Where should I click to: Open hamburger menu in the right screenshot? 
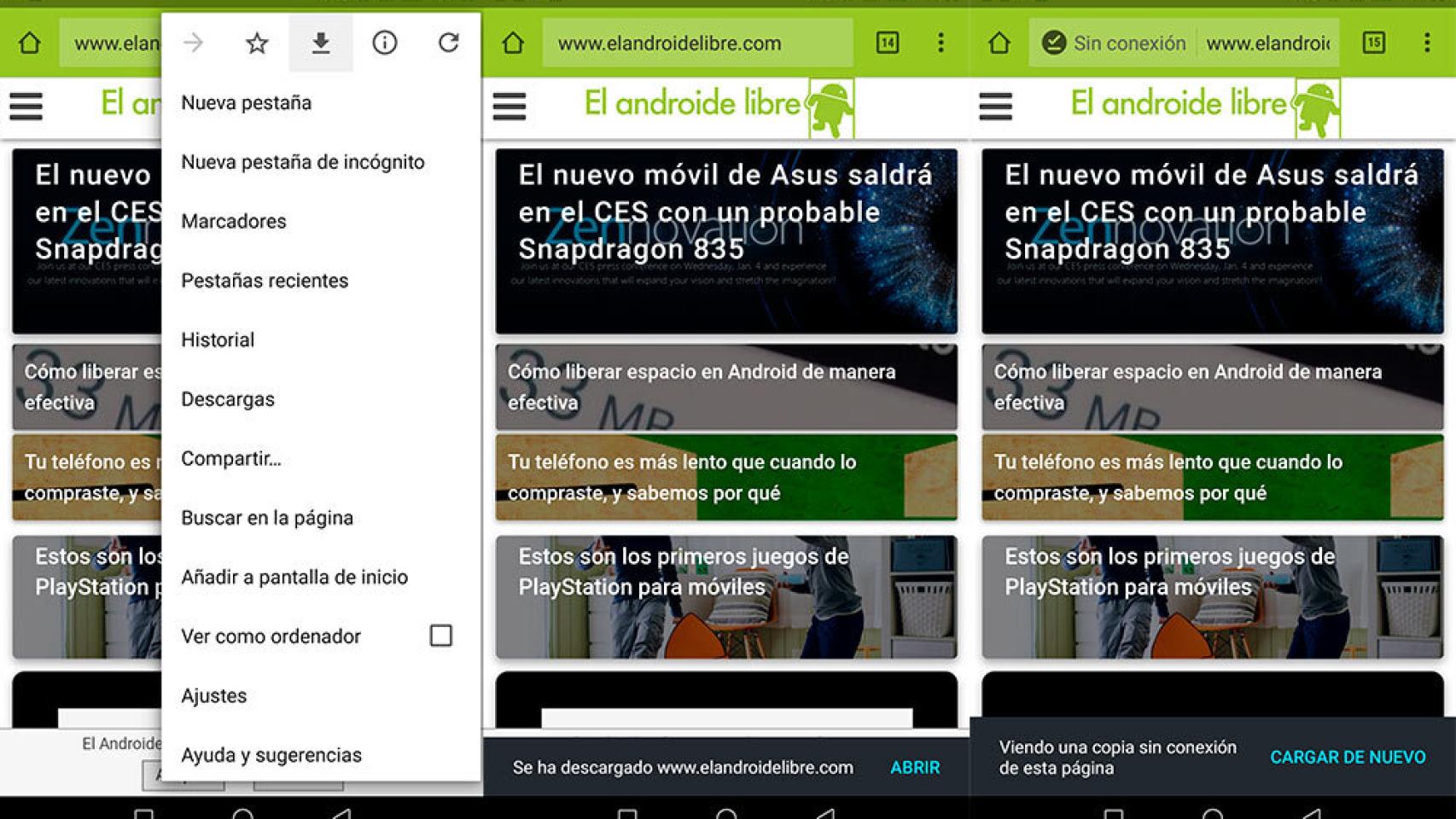(996, 107)
